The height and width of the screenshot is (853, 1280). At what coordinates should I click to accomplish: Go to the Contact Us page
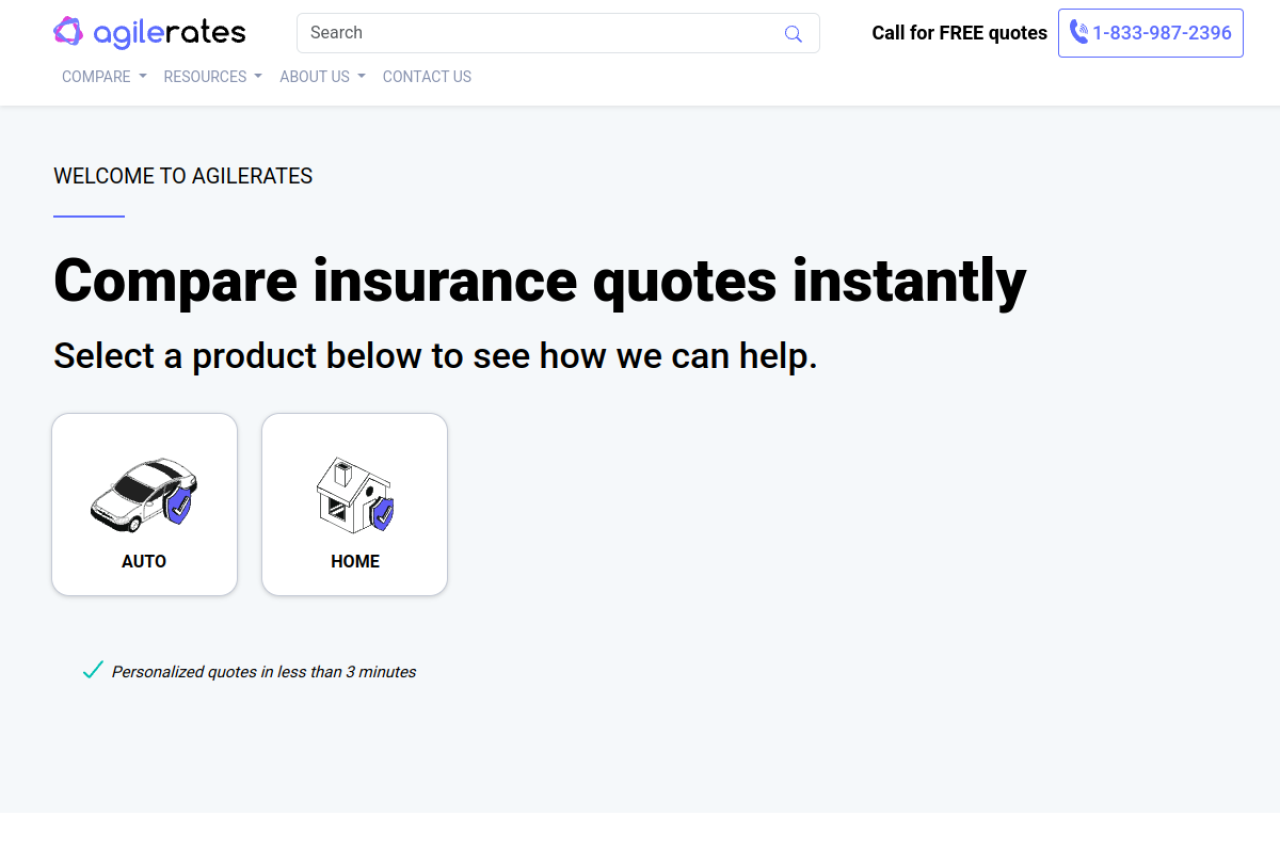pyautogui.click(x=427, y=77)
